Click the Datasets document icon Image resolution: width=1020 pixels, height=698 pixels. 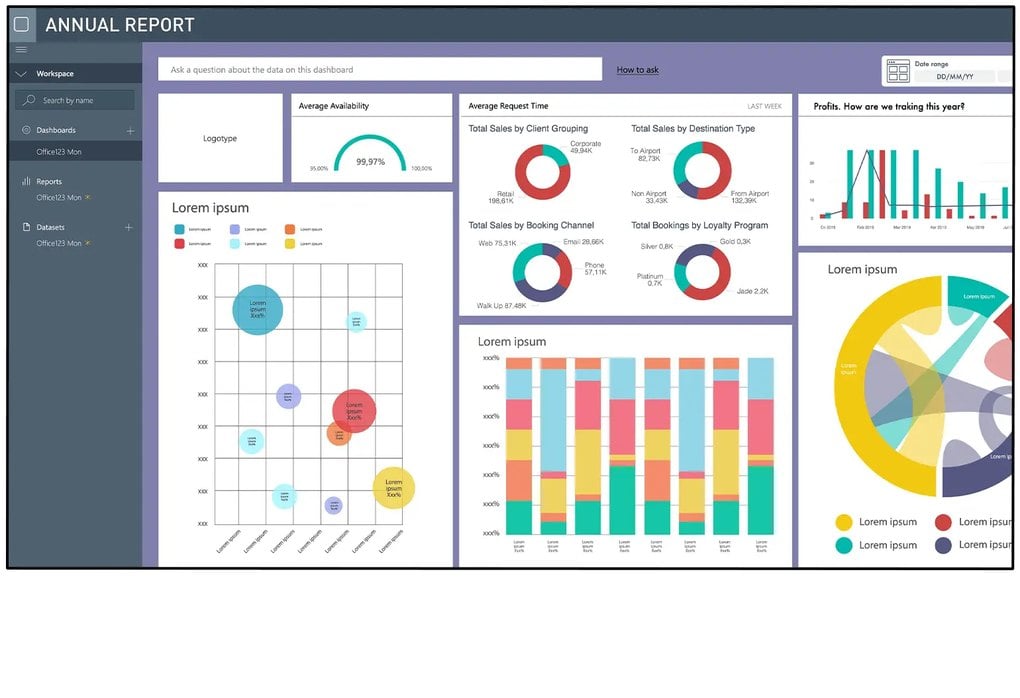(x=26, y=227)
